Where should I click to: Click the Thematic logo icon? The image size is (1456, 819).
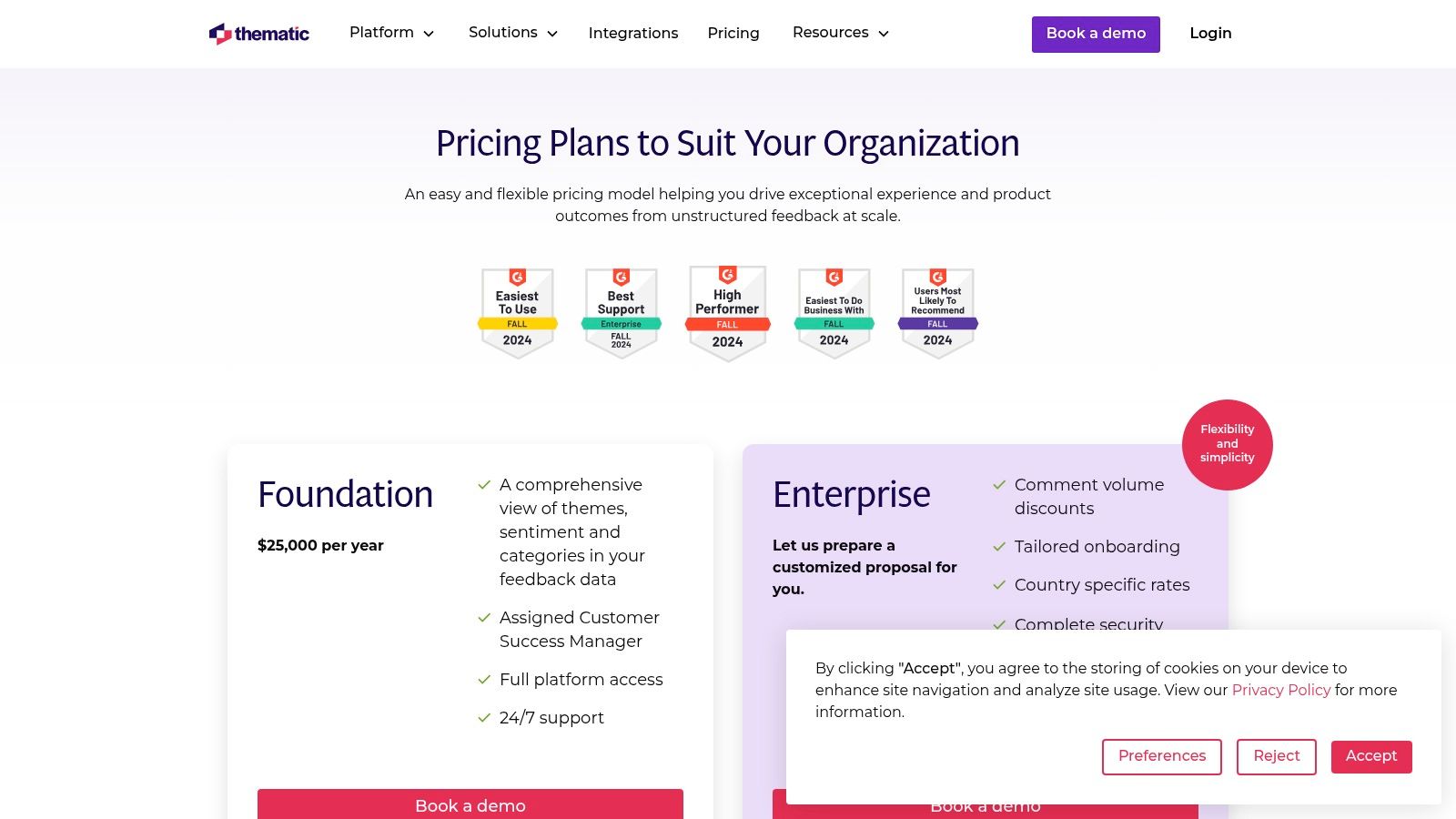[x=220, y=34]
